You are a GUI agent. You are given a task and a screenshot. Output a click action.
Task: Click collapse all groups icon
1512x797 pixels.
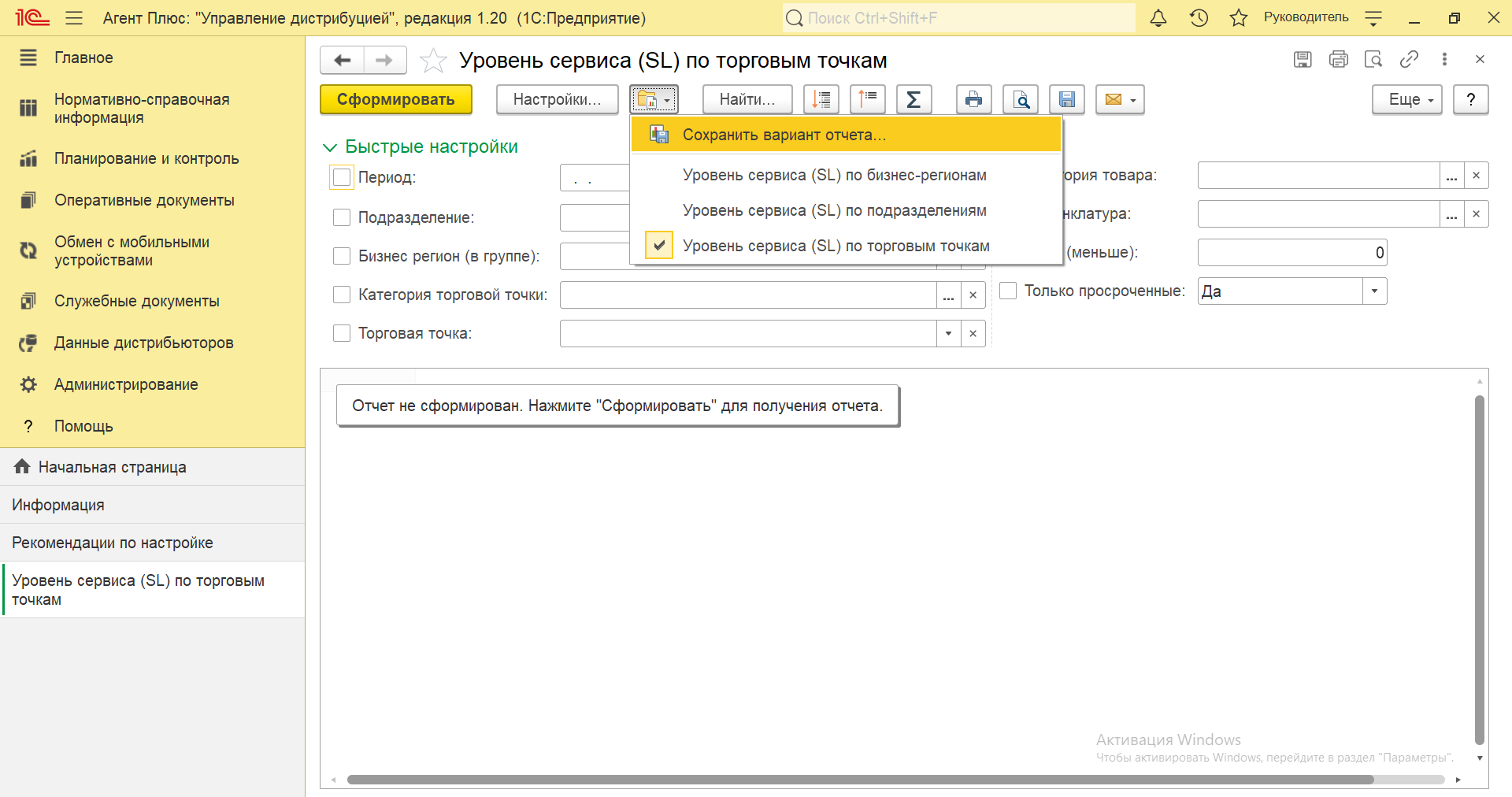click(x=868, y=100)
